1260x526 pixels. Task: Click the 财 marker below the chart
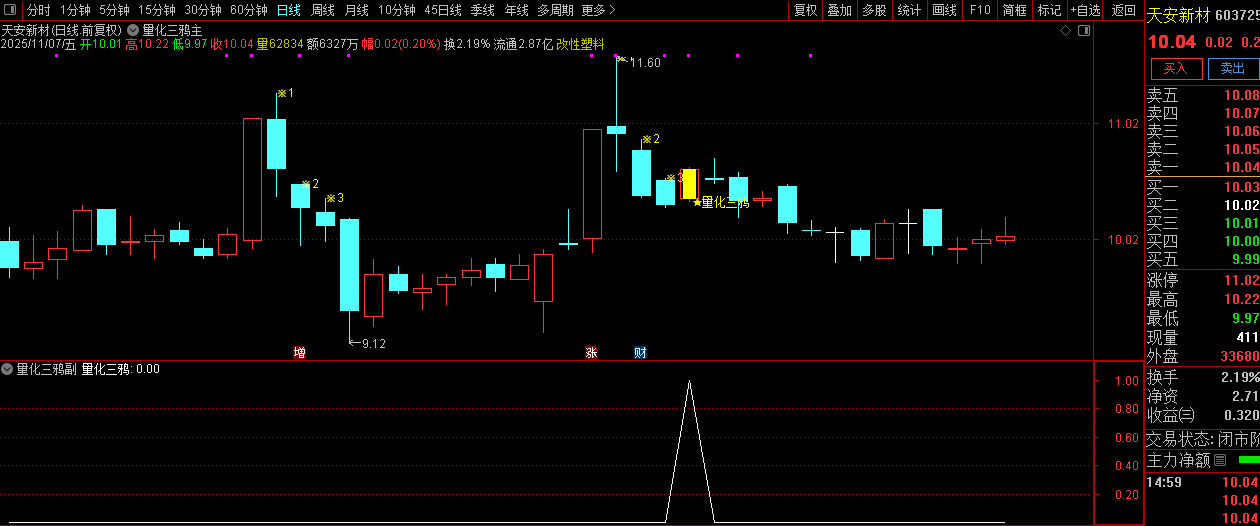click(640, 352)
